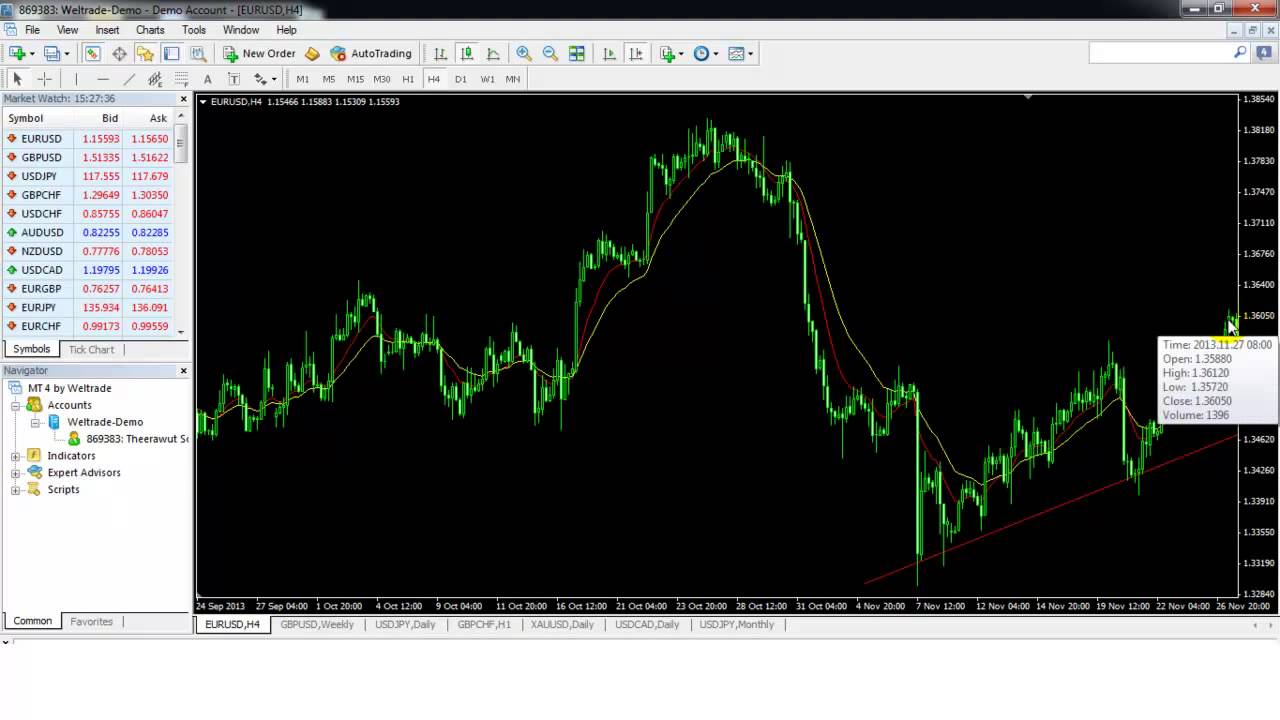Toggle Auto Scroll chart icon

click(609, 53)
